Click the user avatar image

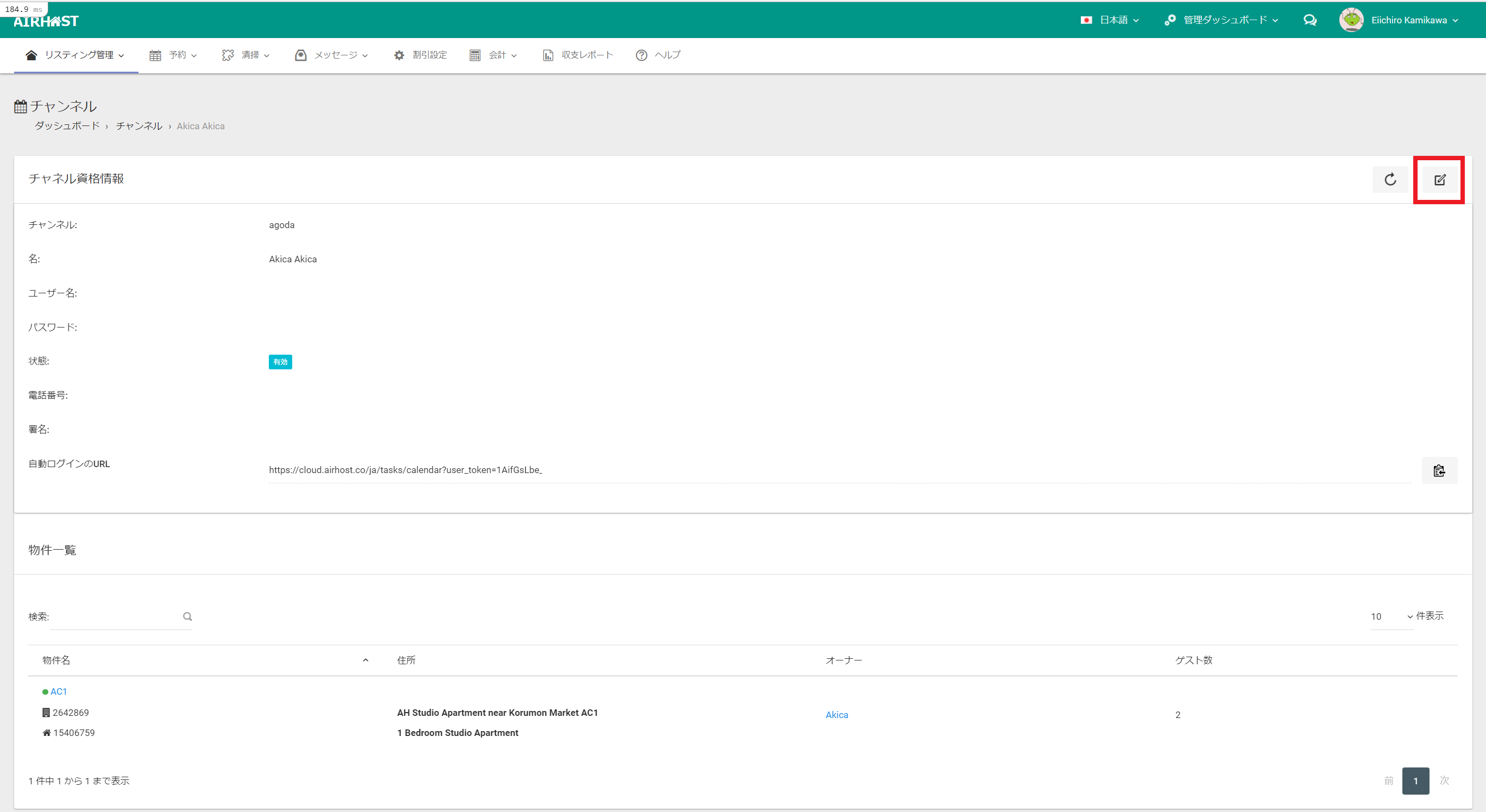[x=1351, y=20]
